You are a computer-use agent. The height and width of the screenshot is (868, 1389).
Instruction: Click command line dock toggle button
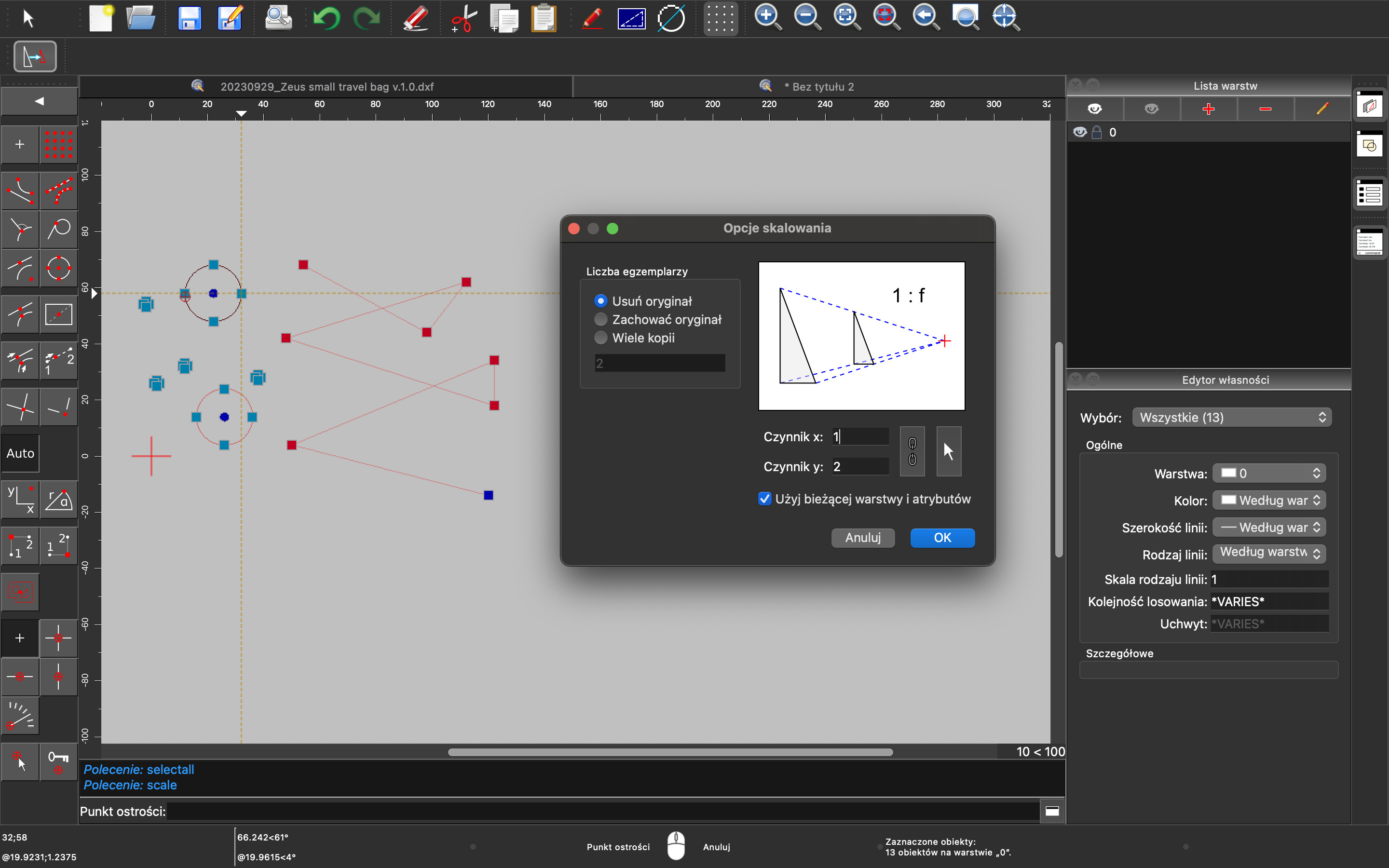1052,811
